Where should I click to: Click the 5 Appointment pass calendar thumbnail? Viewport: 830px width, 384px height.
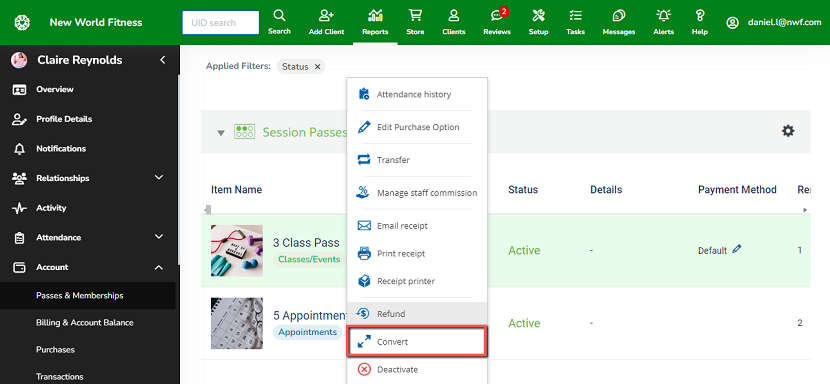237,323
